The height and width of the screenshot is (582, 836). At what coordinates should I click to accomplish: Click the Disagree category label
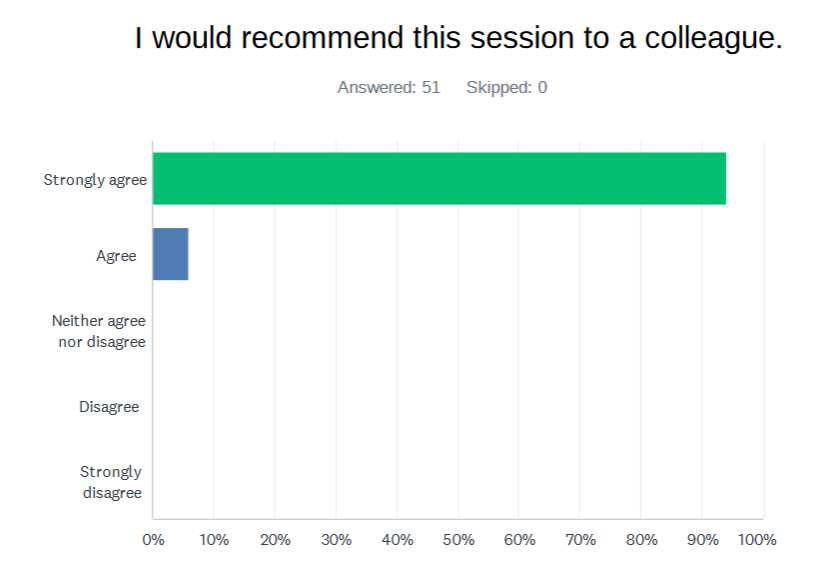coord(109,407)
